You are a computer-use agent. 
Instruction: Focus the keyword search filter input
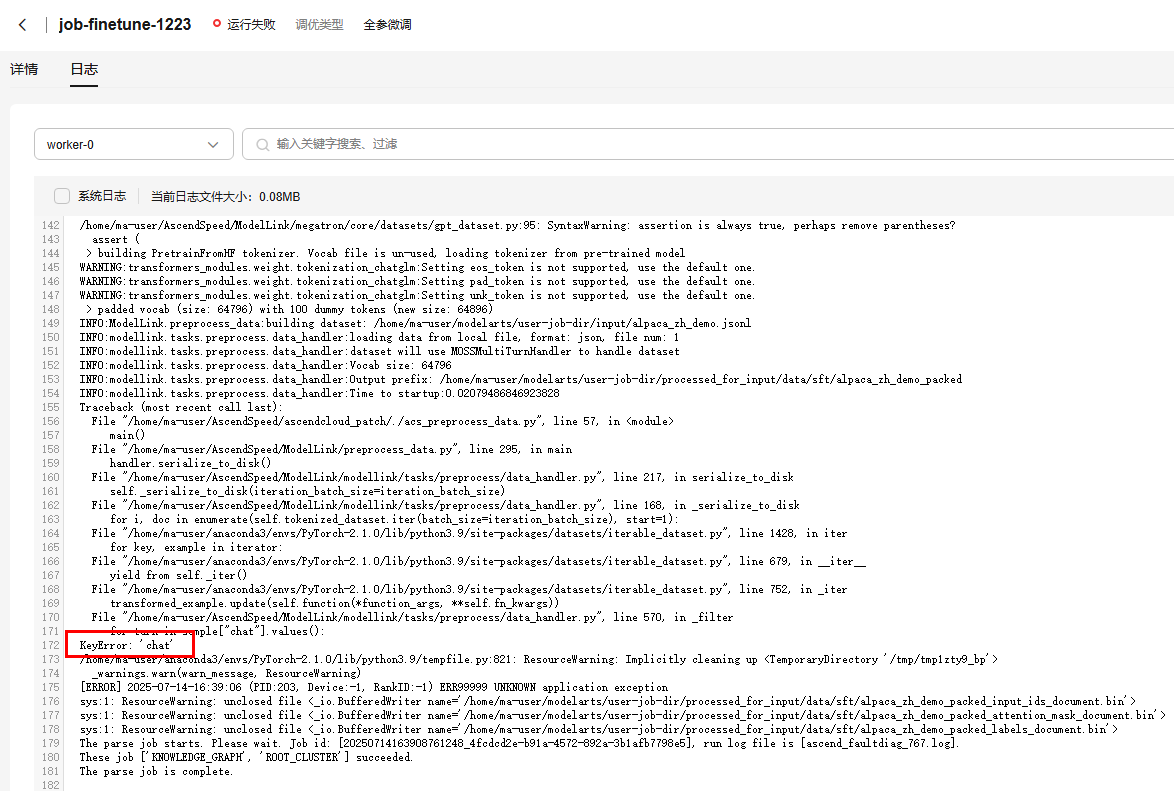(700, 145)
